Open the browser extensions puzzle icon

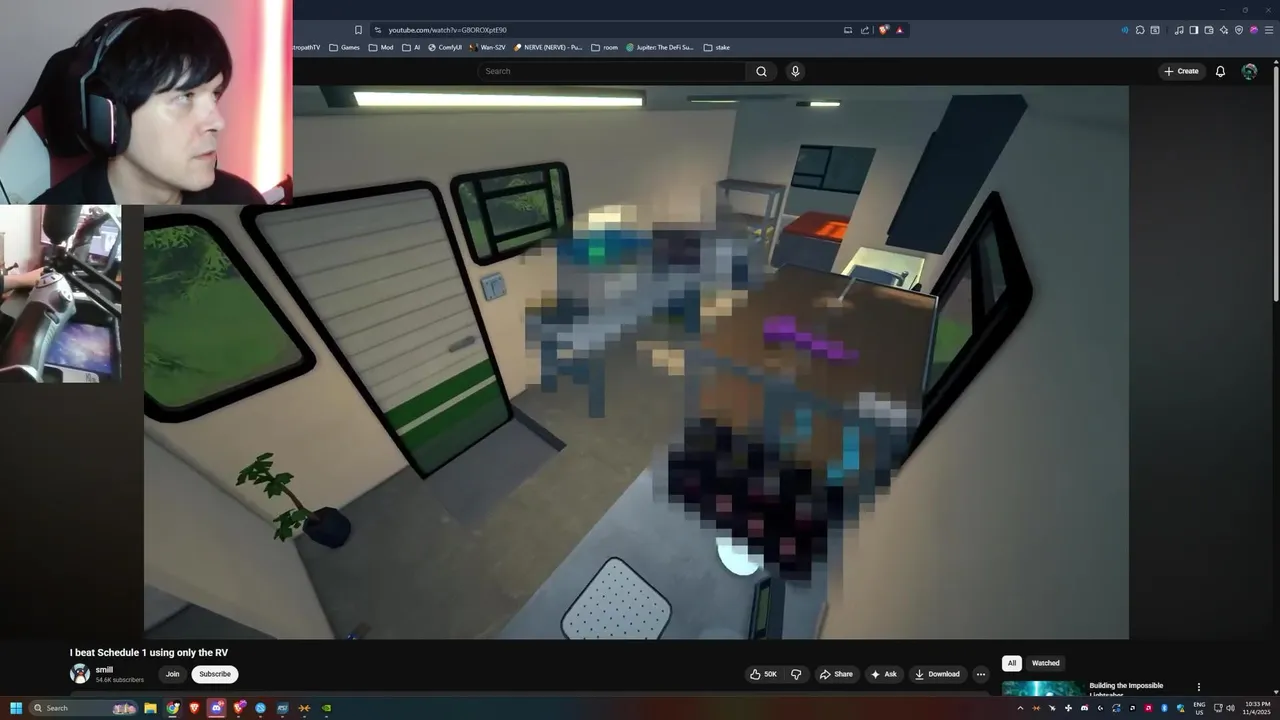(x=1139, y=30)
